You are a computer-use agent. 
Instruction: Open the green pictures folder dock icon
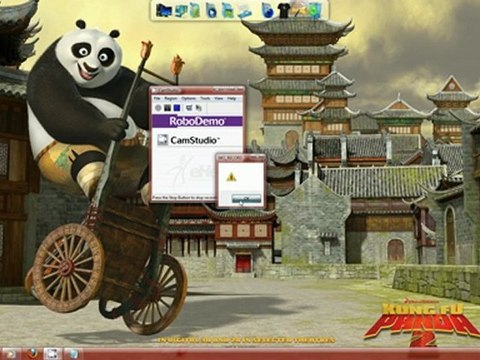227,10
